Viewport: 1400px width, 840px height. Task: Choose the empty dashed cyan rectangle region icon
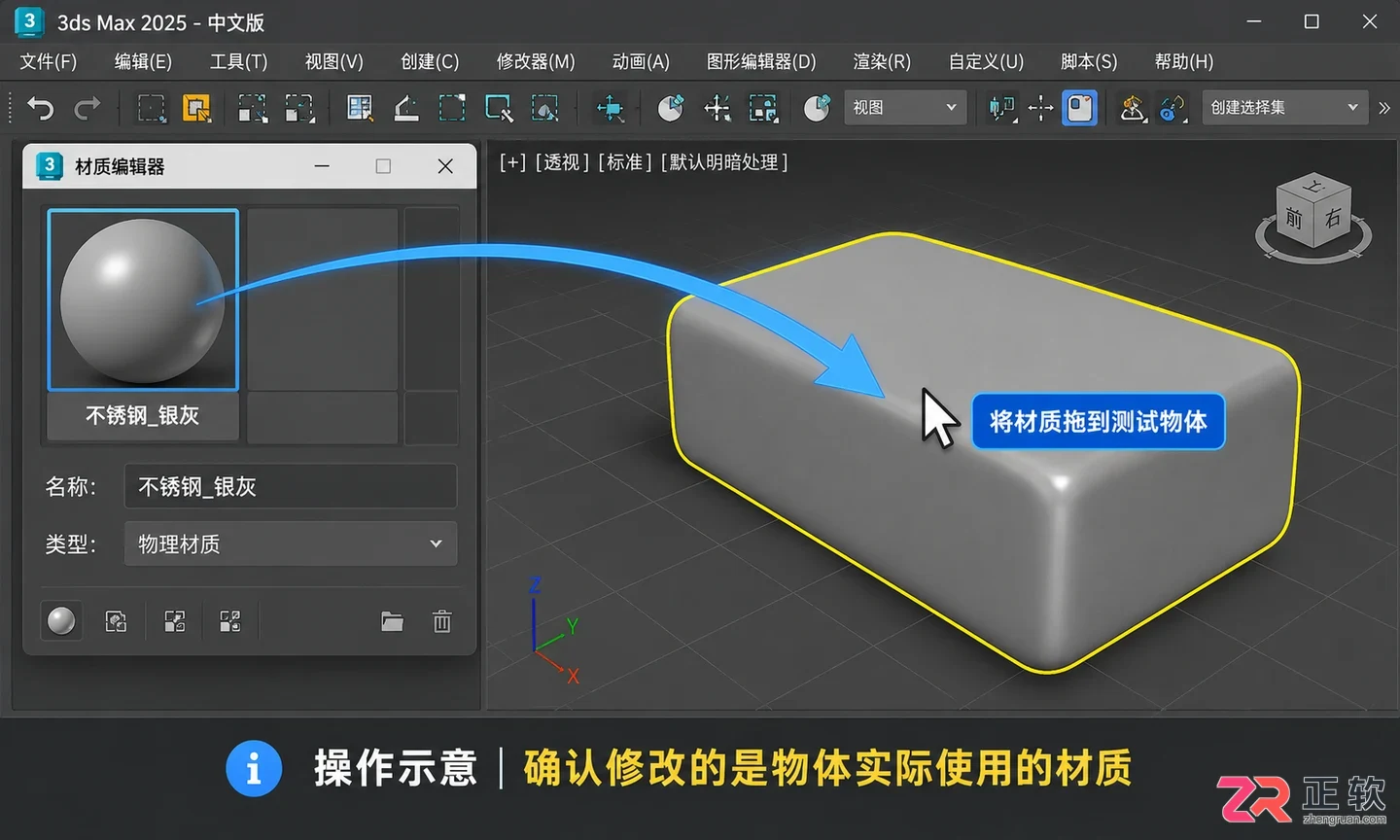coord(452,108)
